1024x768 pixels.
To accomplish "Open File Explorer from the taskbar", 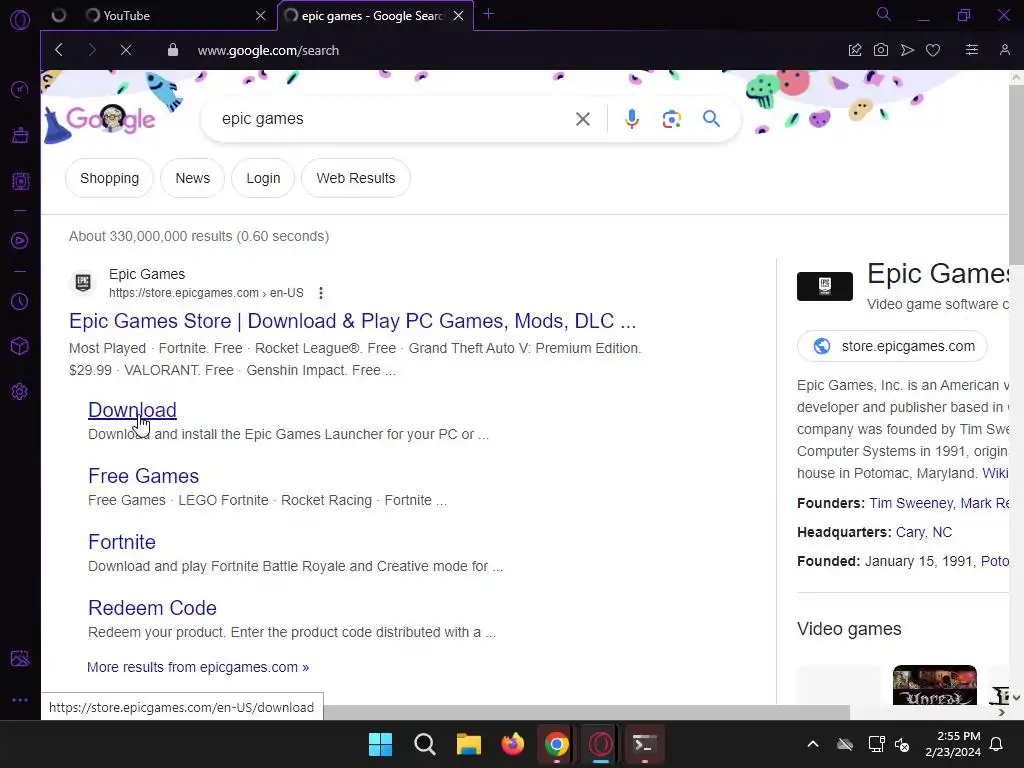I will [469, 744].
